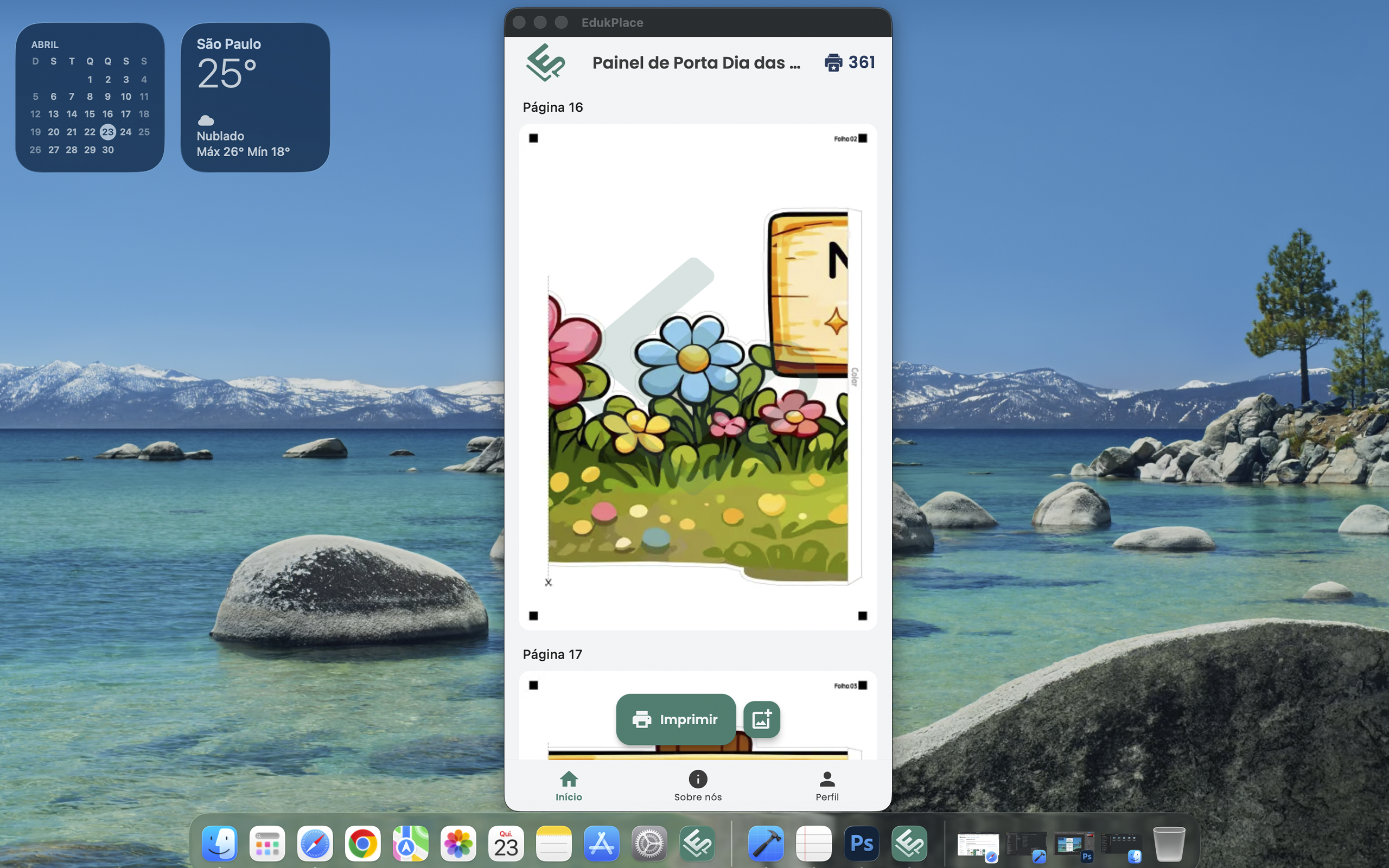The width and height of the screenshot is (1389, 868).
Task: Open Photos from the dock
Action: click(458, 843)
